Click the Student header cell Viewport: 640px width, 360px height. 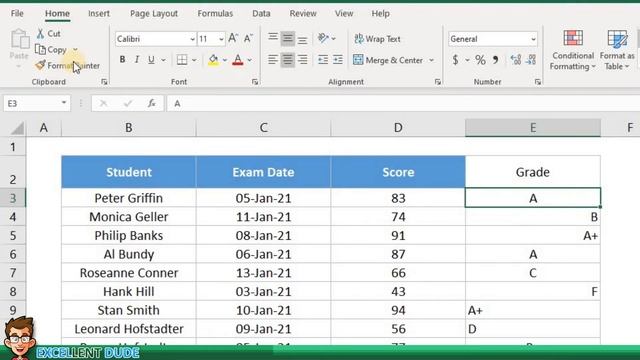(x=129, y=172)
